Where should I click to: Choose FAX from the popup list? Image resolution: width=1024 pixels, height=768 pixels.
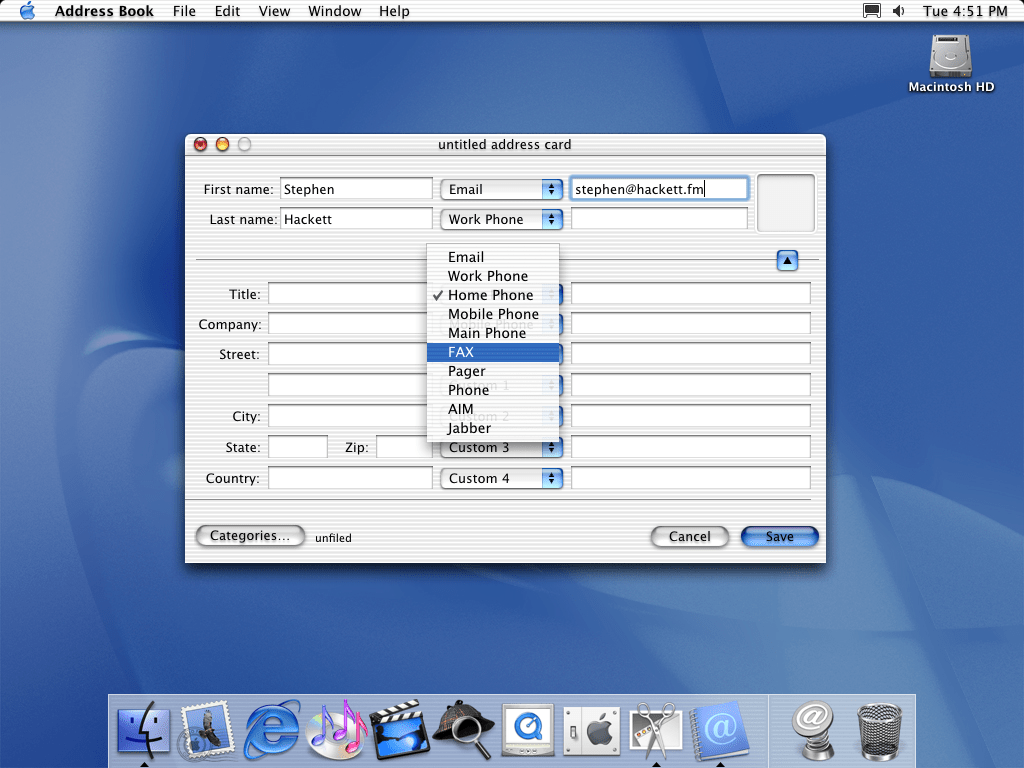pos(492,352)
